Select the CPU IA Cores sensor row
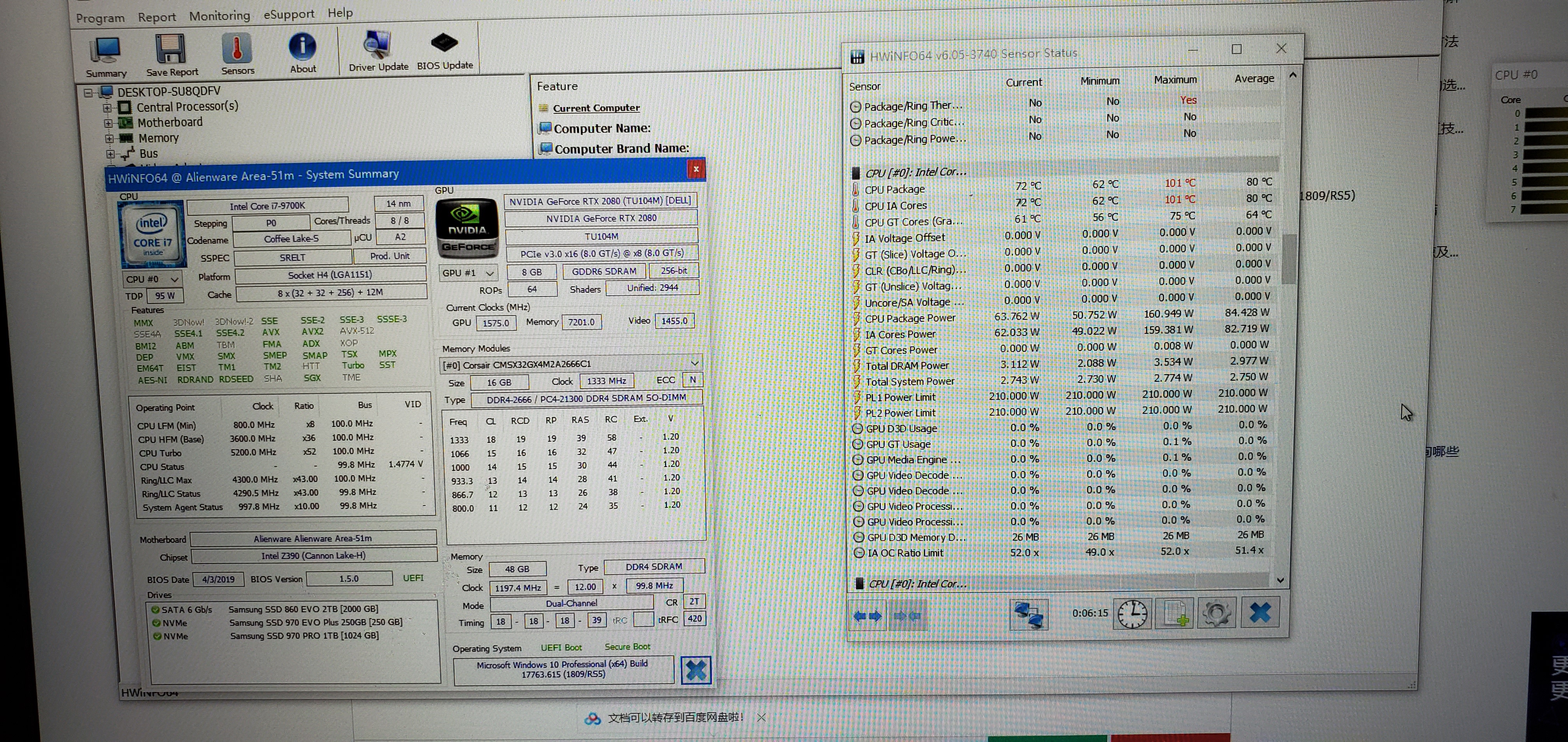 click(1063, 202)
